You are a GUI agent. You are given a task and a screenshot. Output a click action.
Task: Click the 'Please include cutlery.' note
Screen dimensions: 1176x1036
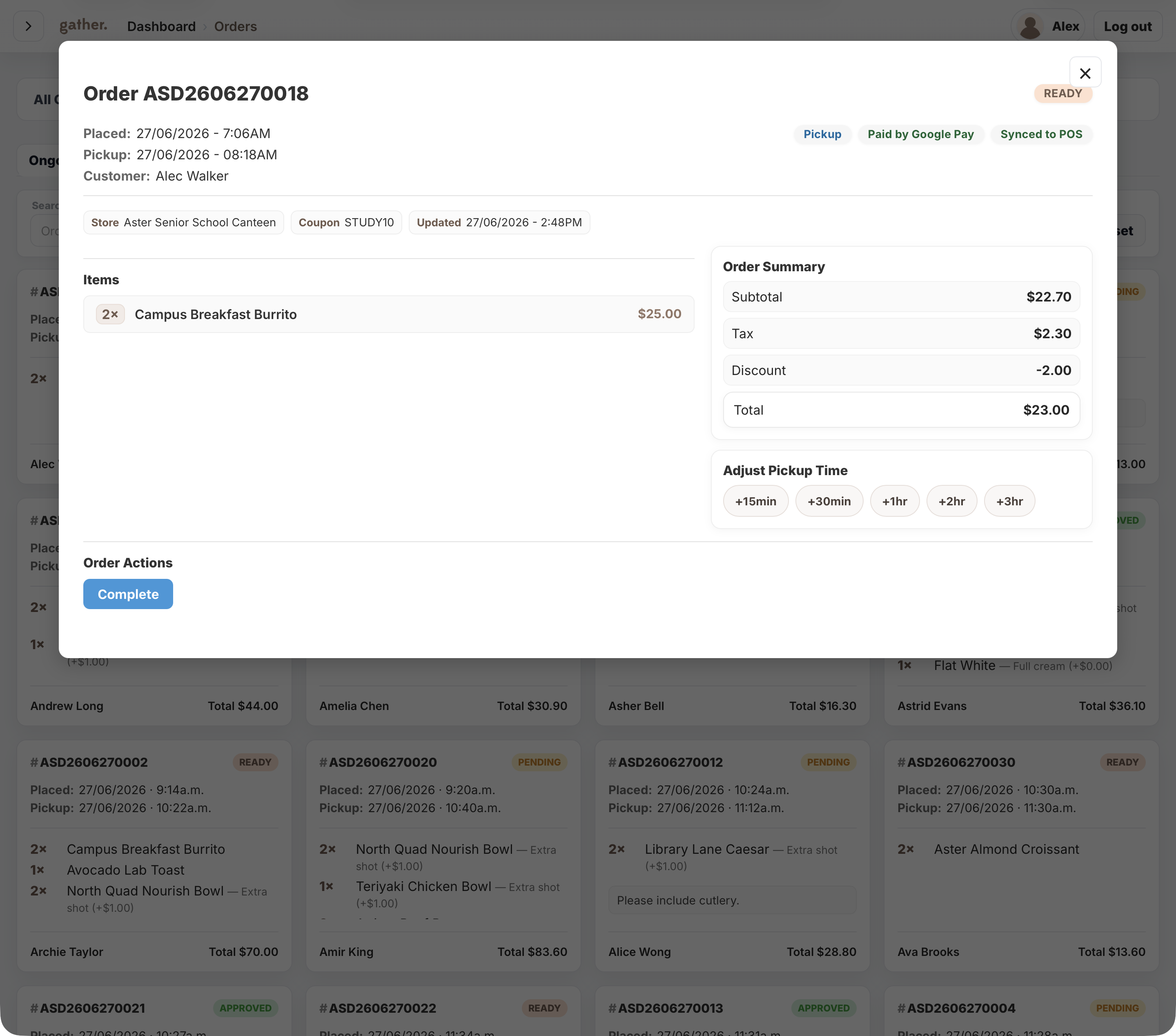[x=733, y=900]
